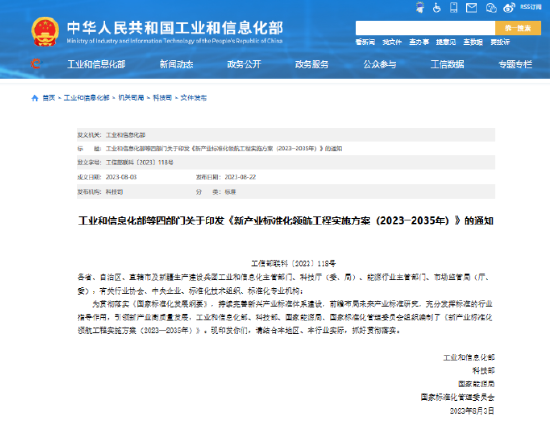Open the 专题专栏 navigation menu
The image size is (550, 424).
pos(515,64)
